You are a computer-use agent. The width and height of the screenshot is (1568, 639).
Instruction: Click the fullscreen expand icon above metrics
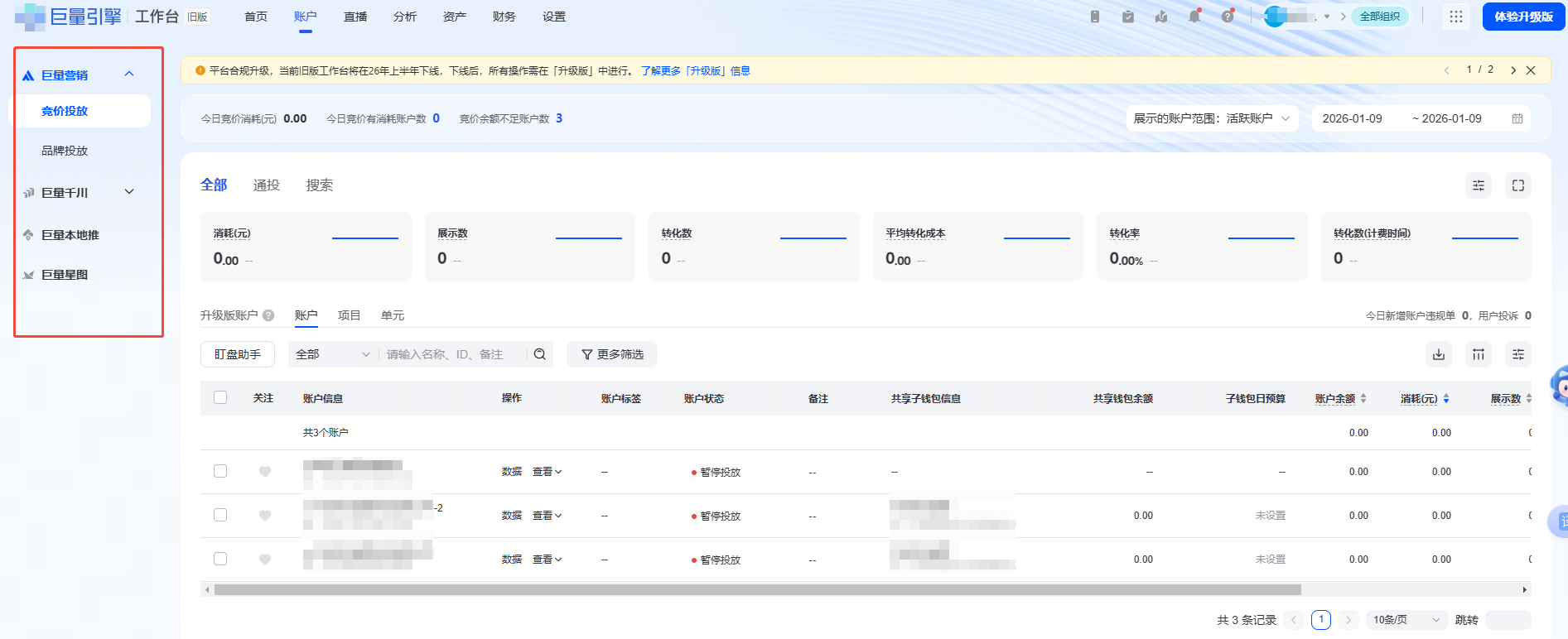tap(1518, 185)
